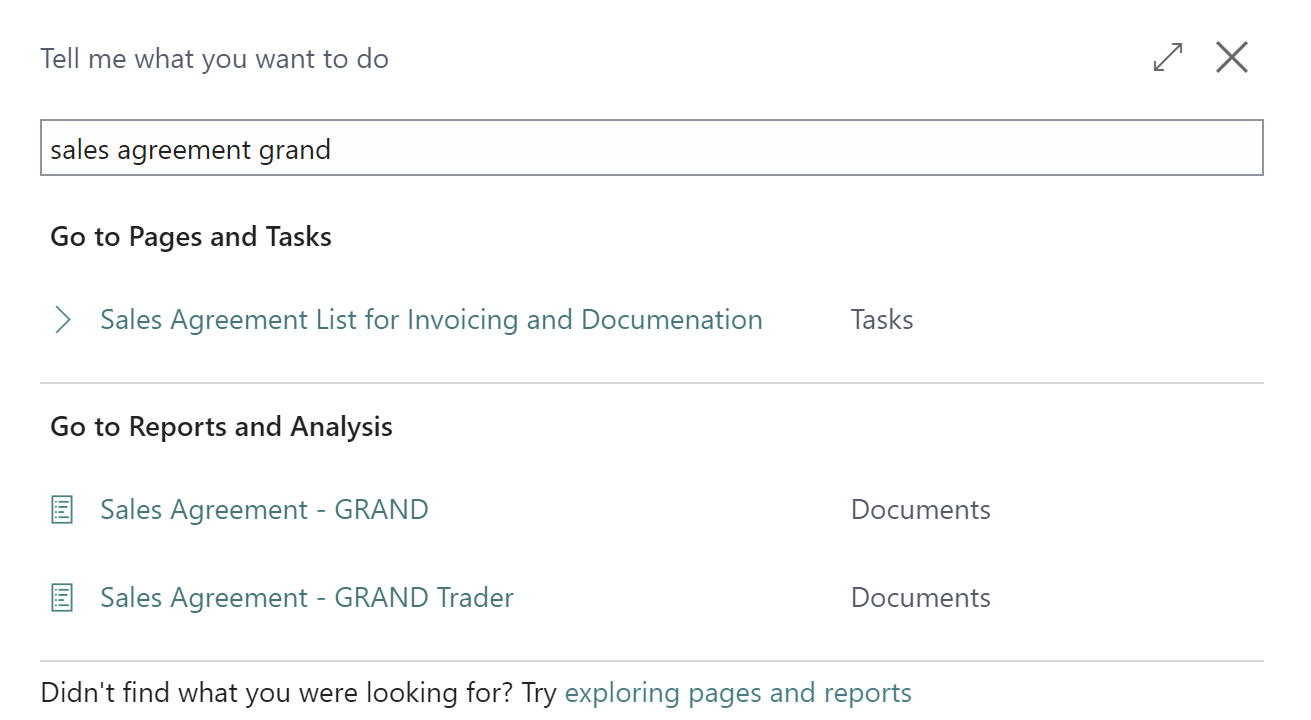The width and height of the screenshot is (1311, 720).
Task: Follow the exploring pages and reports link
Action: pos(738,693)
